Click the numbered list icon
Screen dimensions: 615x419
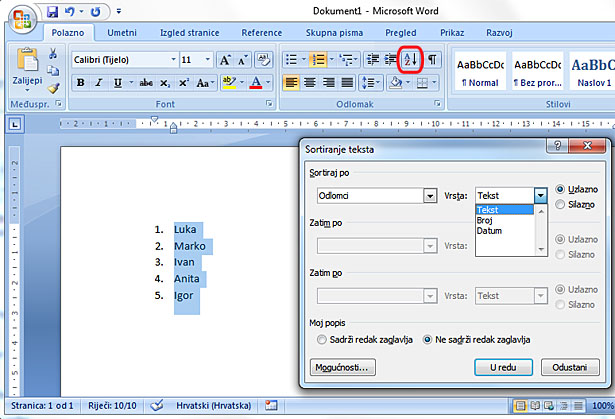[x=314, y=59]
